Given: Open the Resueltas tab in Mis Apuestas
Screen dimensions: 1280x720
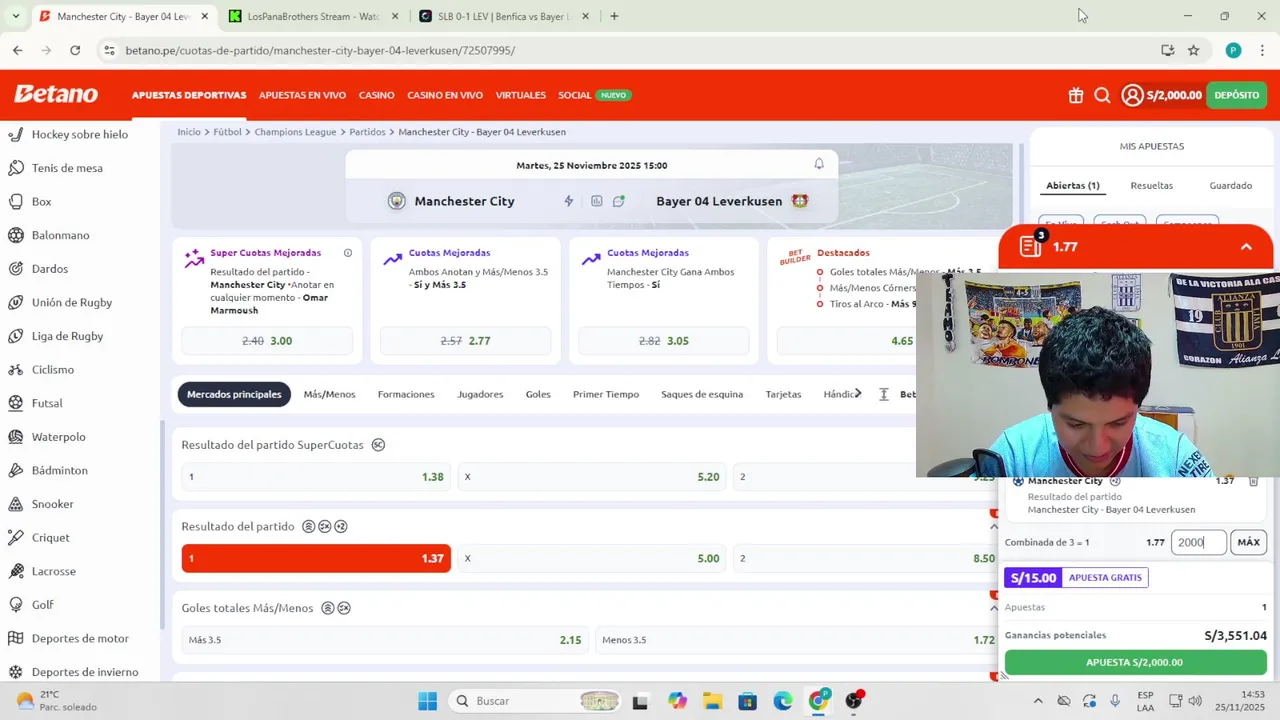Looking at the screenshot, I should point(1151,186).
